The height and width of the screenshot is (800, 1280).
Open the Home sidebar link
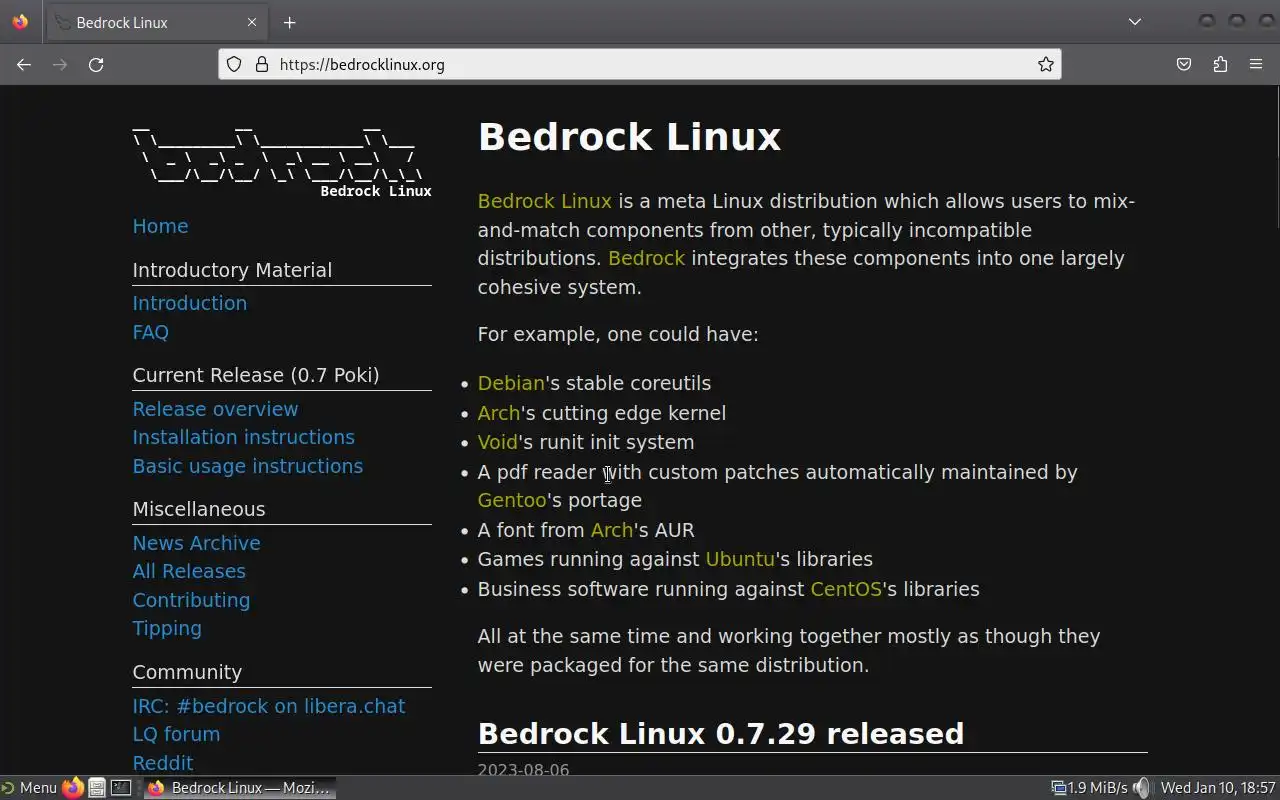pyautogui.click(x=160, y=226)
